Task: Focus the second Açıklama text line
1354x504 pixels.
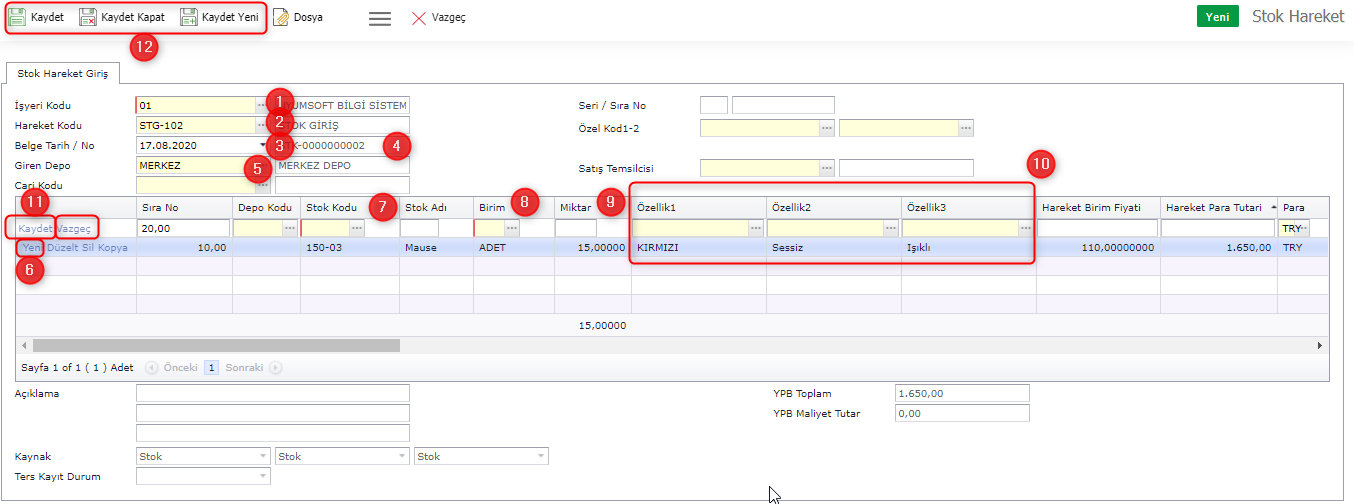Action: click(x=273, y=413)
